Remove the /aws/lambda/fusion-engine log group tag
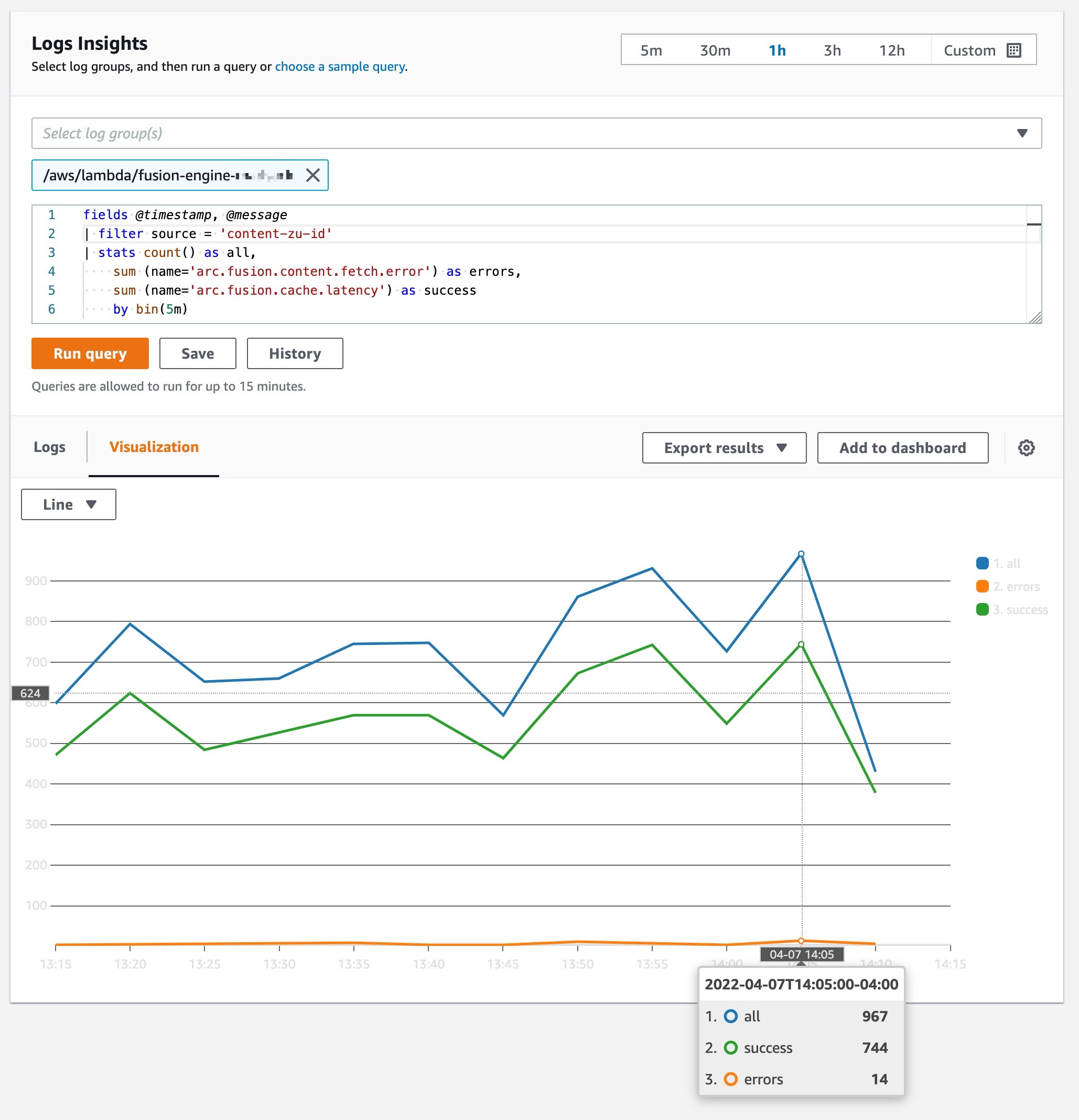This screenshot has width=1079, height=1120. coord(312,175)
